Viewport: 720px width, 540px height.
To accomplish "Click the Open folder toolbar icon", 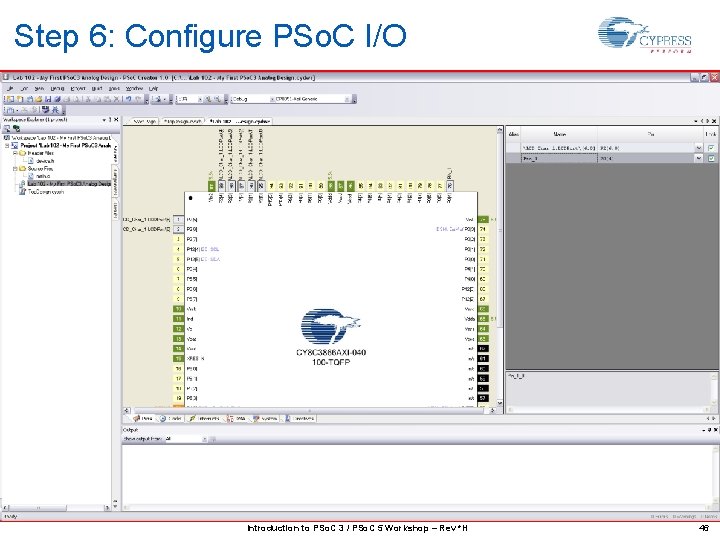I will [x=39, y=99].
